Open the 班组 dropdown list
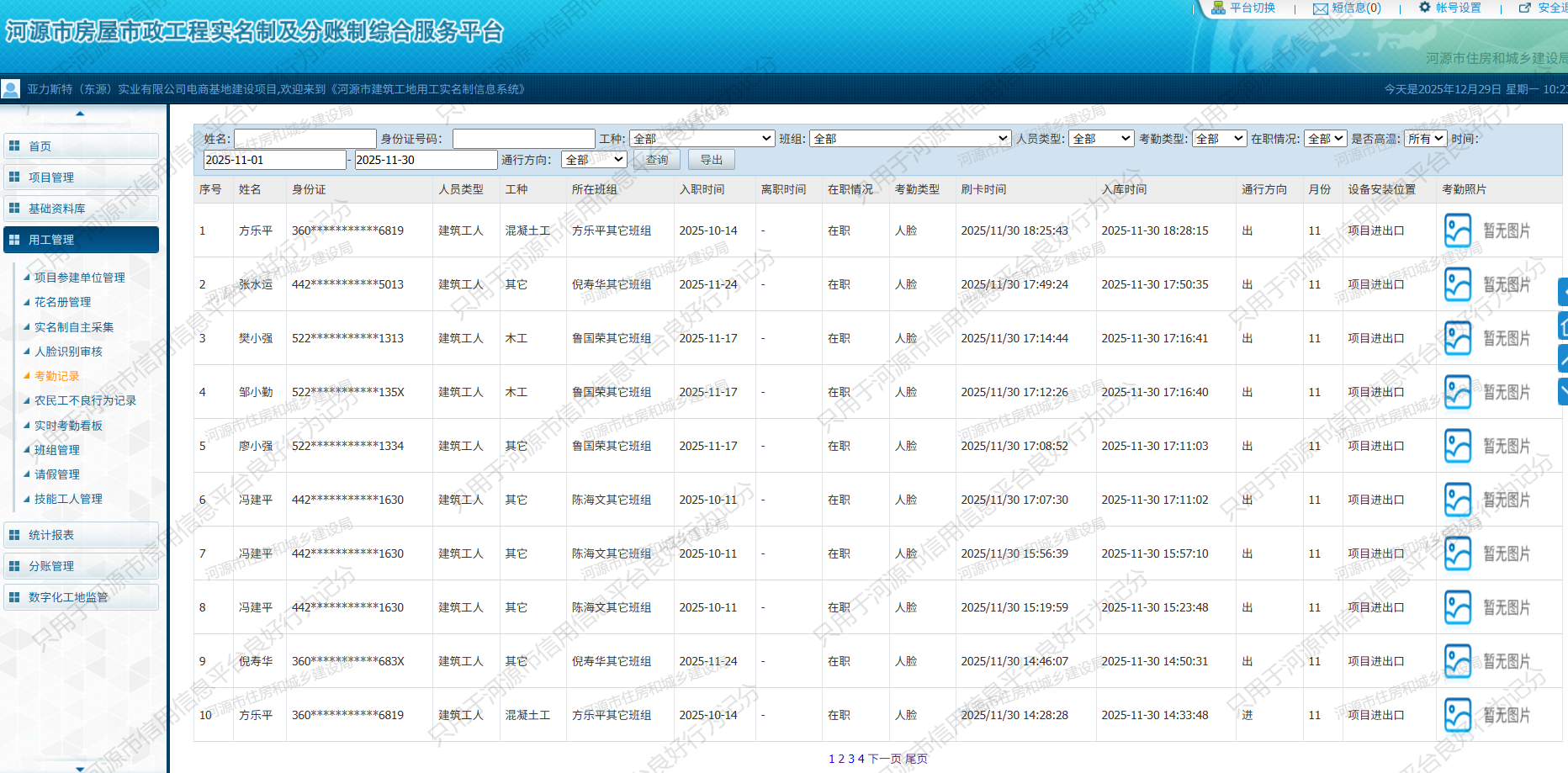The image size is (1568, 773). 909,139
